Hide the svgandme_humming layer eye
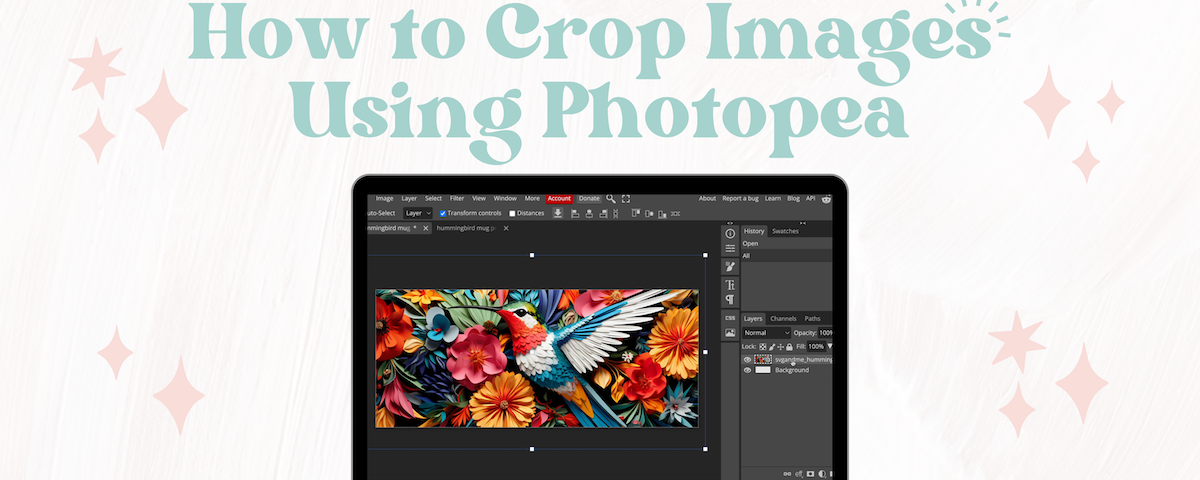The image size is (1200, 480). pos(747,359)
